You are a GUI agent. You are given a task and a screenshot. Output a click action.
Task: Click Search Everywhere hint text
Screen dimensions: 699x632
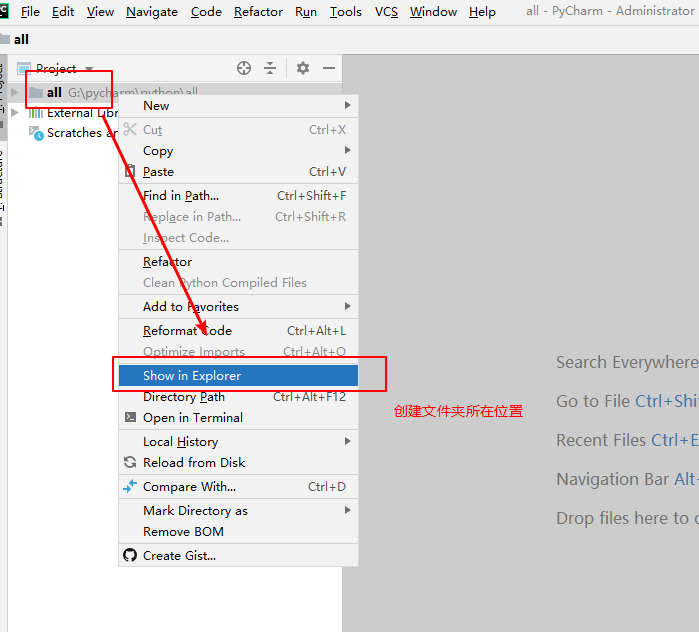click(x=627, y=362)
